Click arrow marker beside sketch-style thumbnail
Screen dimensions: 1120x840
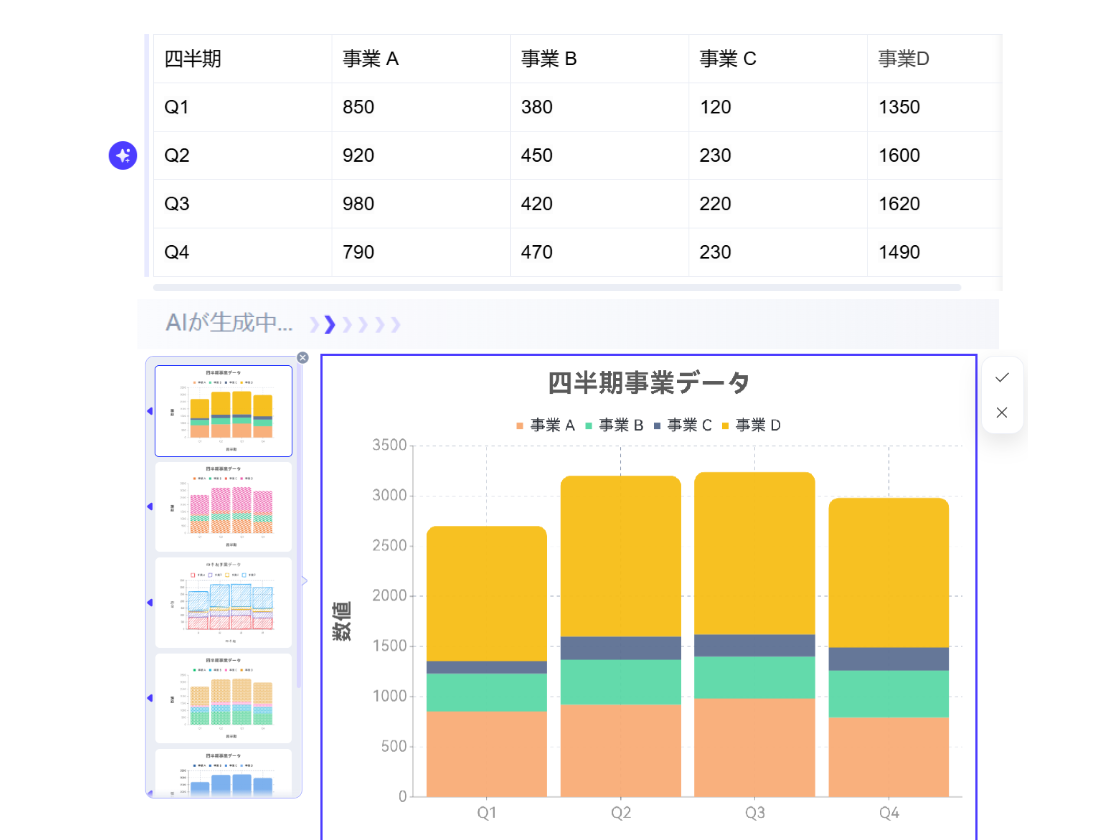click(x=150, y=603)
